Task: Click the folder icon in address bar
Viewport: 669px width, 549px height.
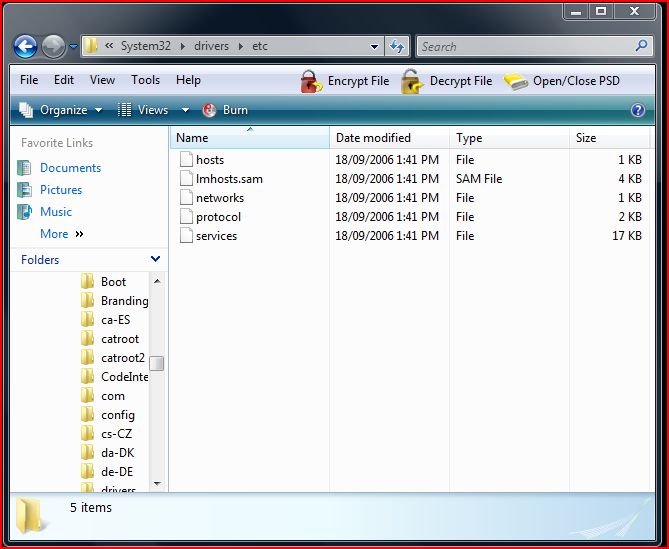Action: click(x=90, y=46)
